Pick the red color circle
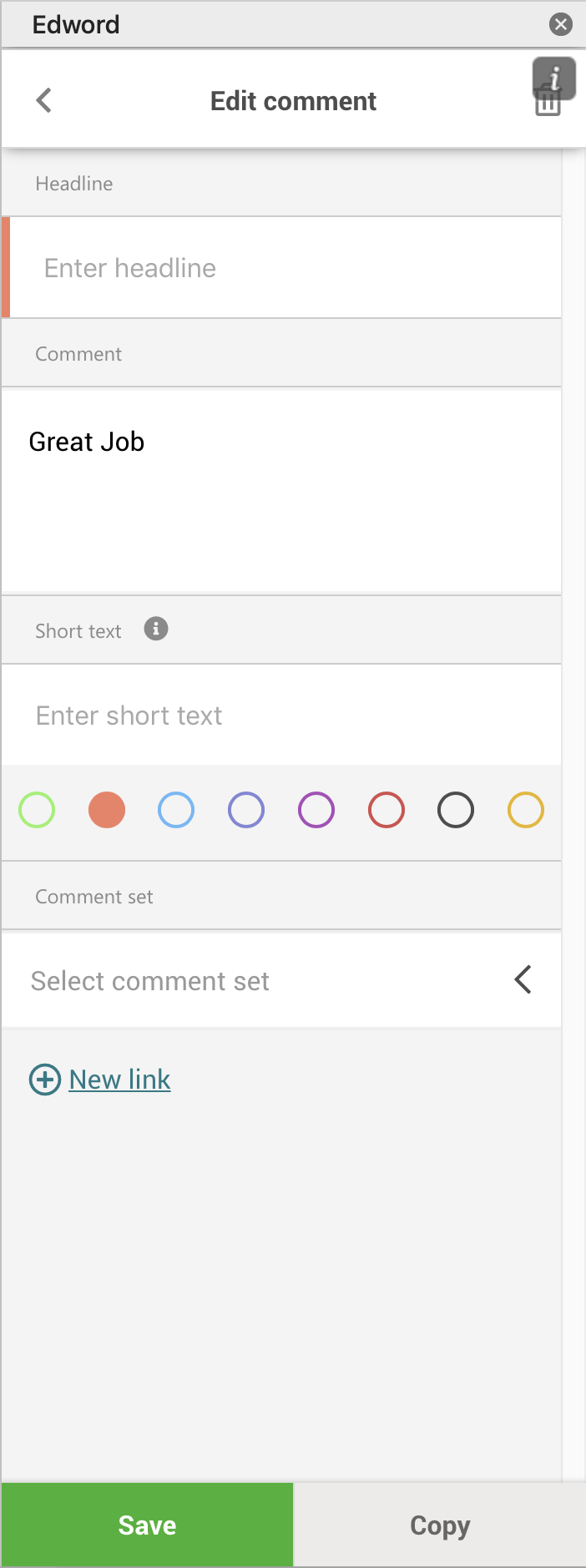586x1568 pixels. 386,810
